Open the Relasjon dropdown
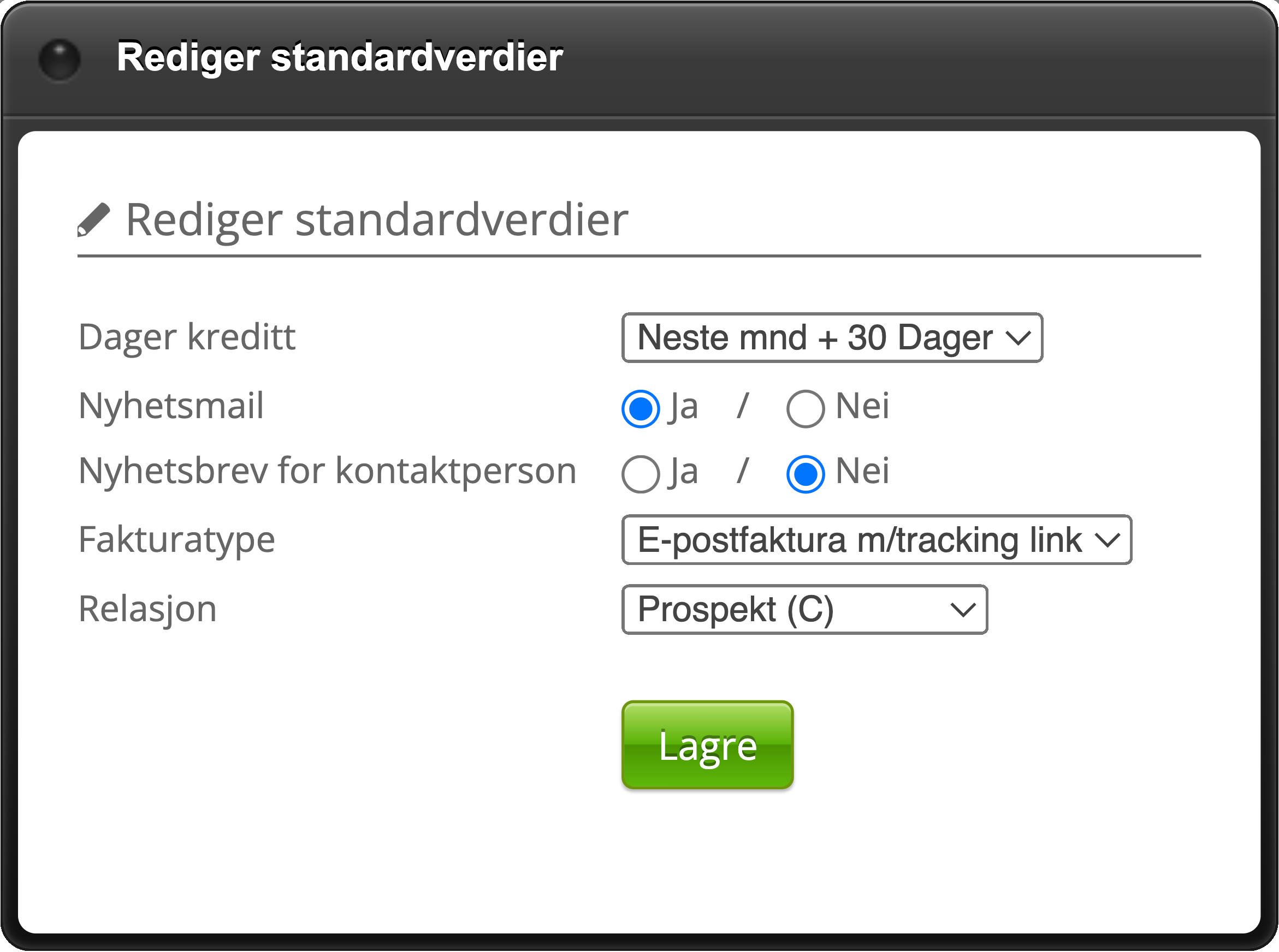 [x=804, y=610]
